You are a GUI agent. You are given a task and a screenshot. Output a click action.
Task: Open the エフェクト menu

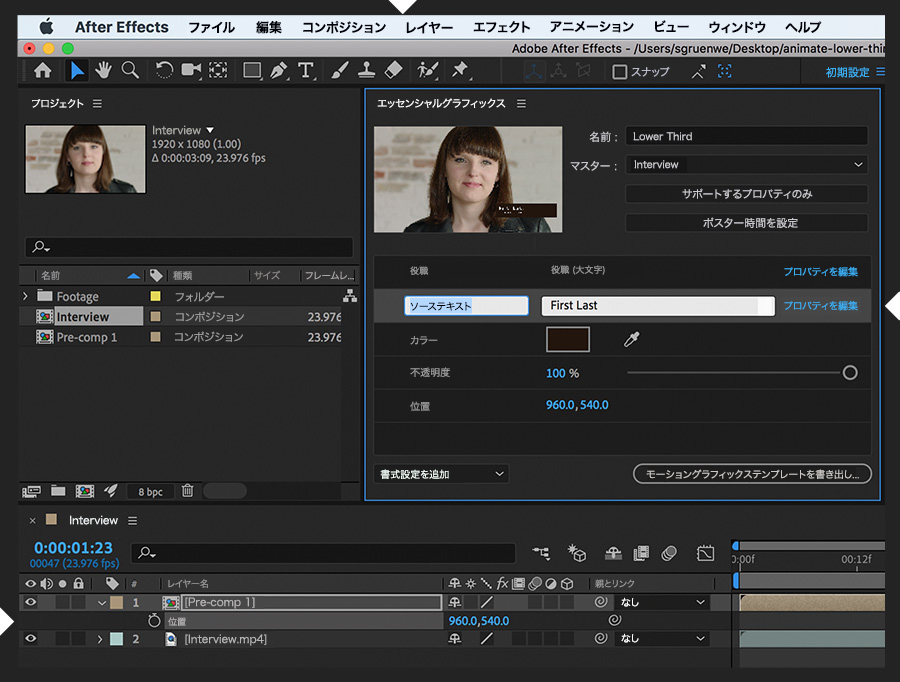[x=501, y=27]
